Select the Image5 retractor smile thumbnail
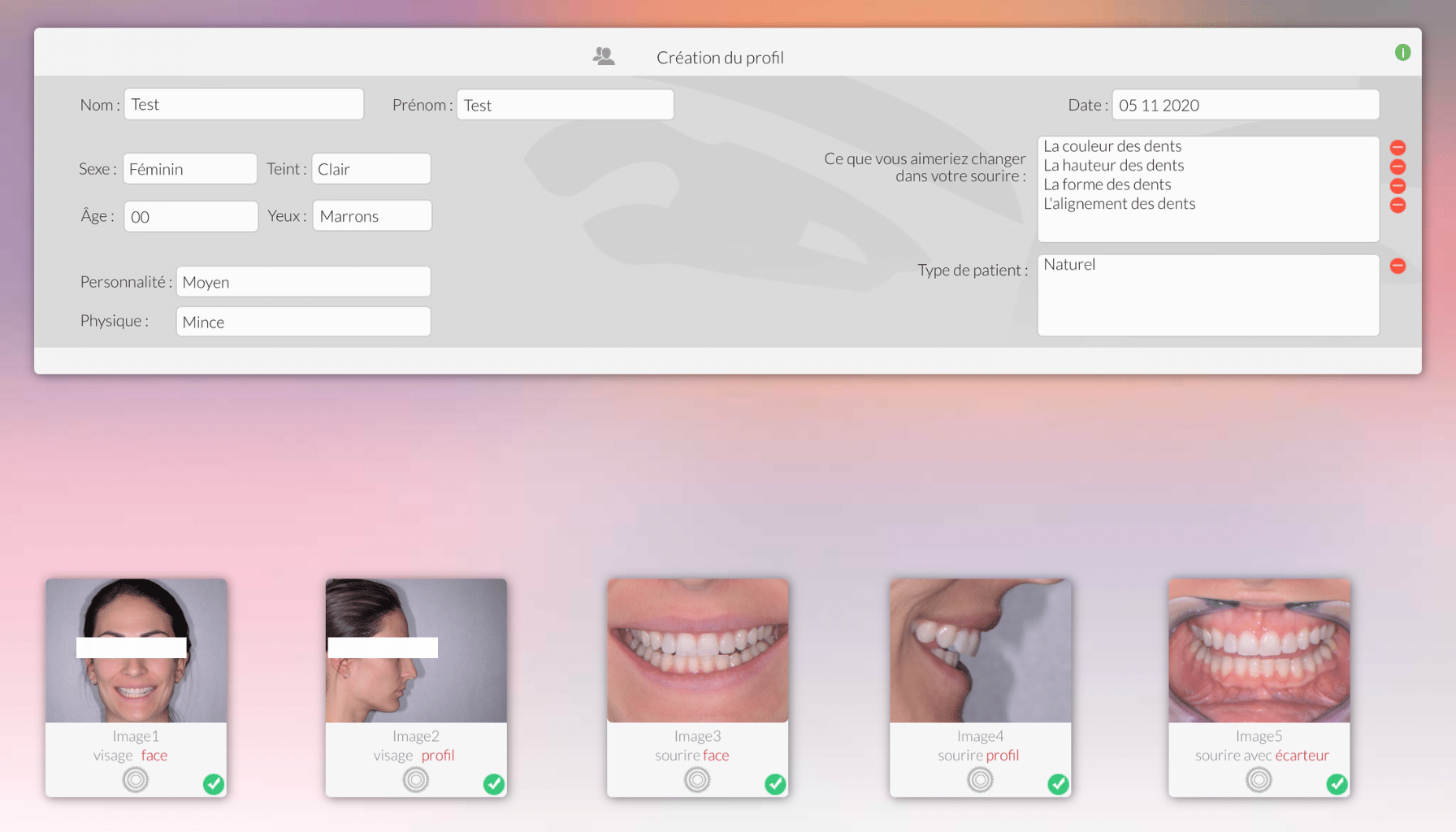The width and height of the screenshot is (1456, 832). click(x=1259, y=651)
